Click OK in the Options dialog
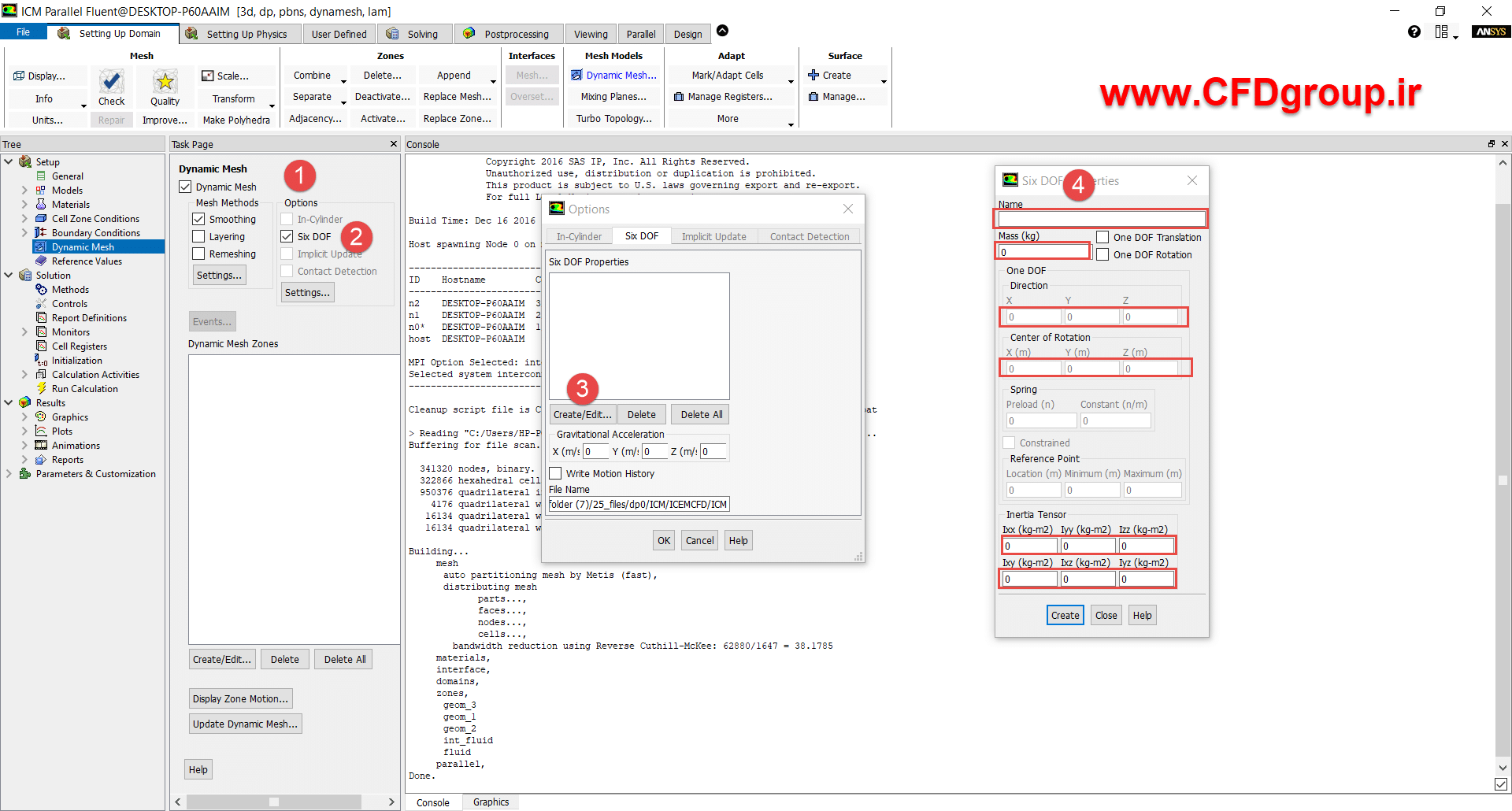The height and width of the screenshot is (811, 1512). 664,541
